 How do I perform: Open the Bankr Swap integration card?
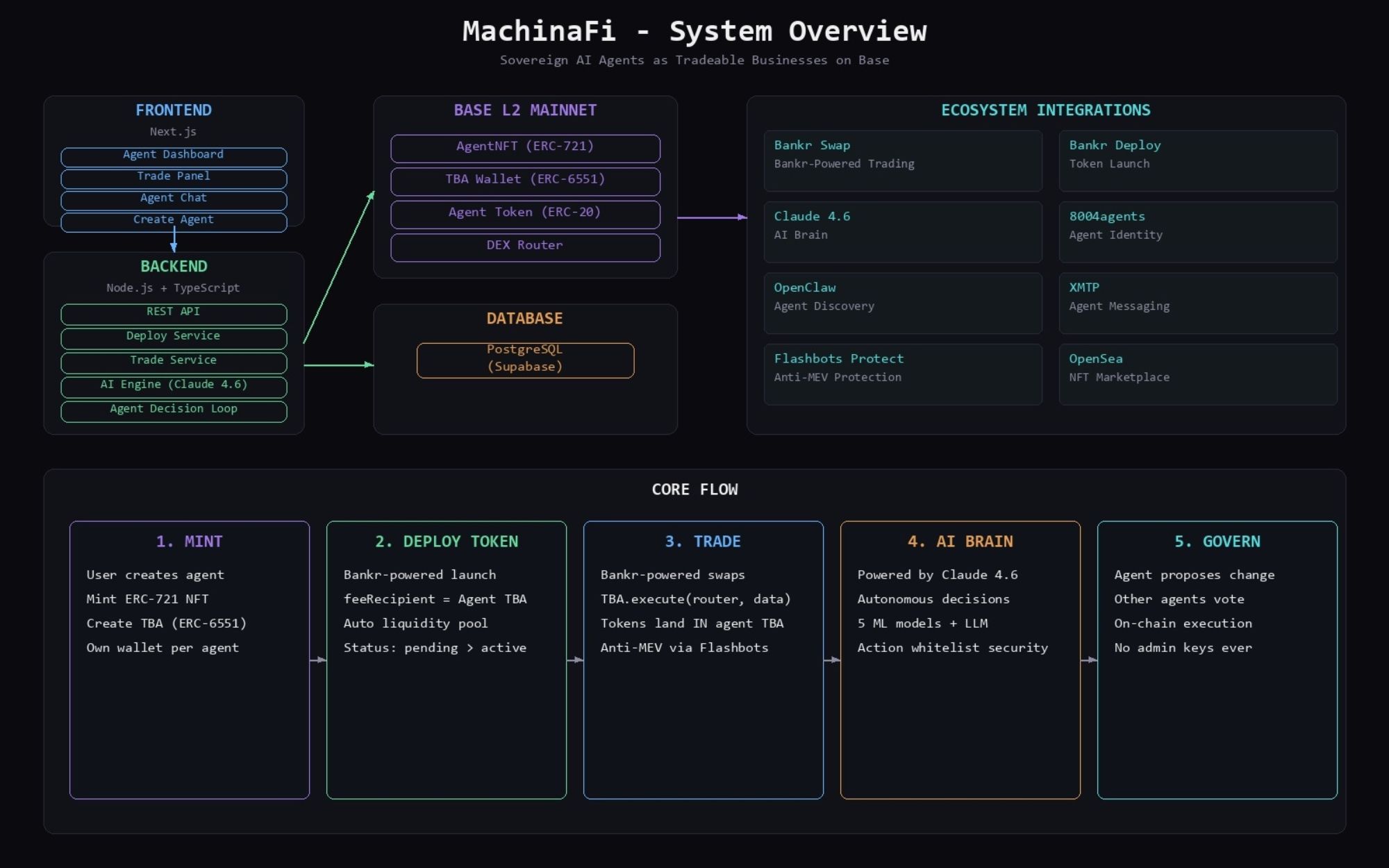coord(902,160)
